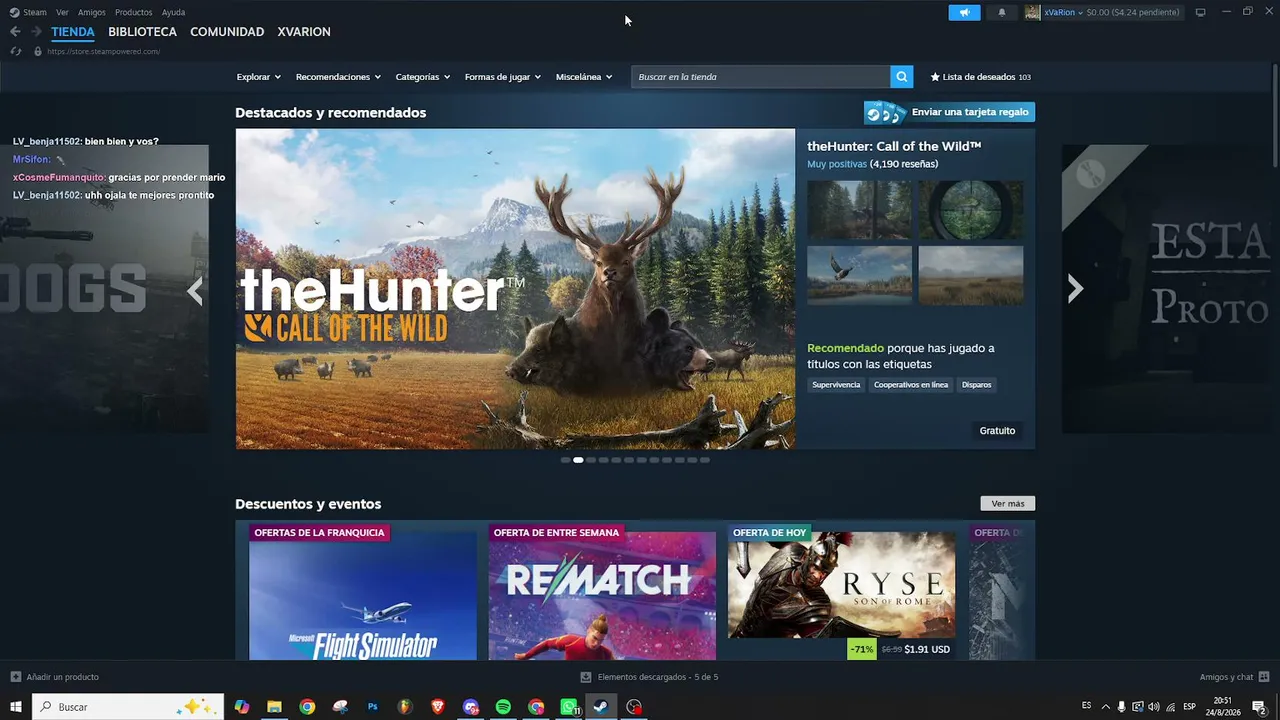1280x720 pixels.
Task: Click the add product plus icon
Action: [x=16, y=677]
